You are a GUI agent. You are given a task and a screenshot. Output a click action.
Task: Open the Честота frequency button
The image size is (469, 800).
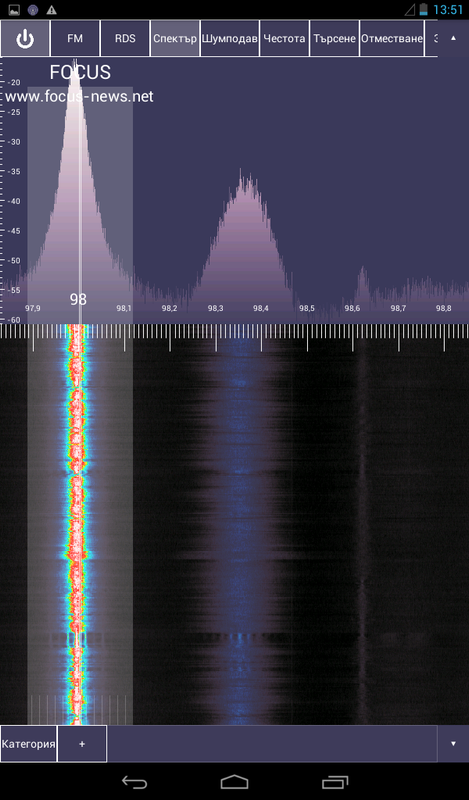coord(284,39)
